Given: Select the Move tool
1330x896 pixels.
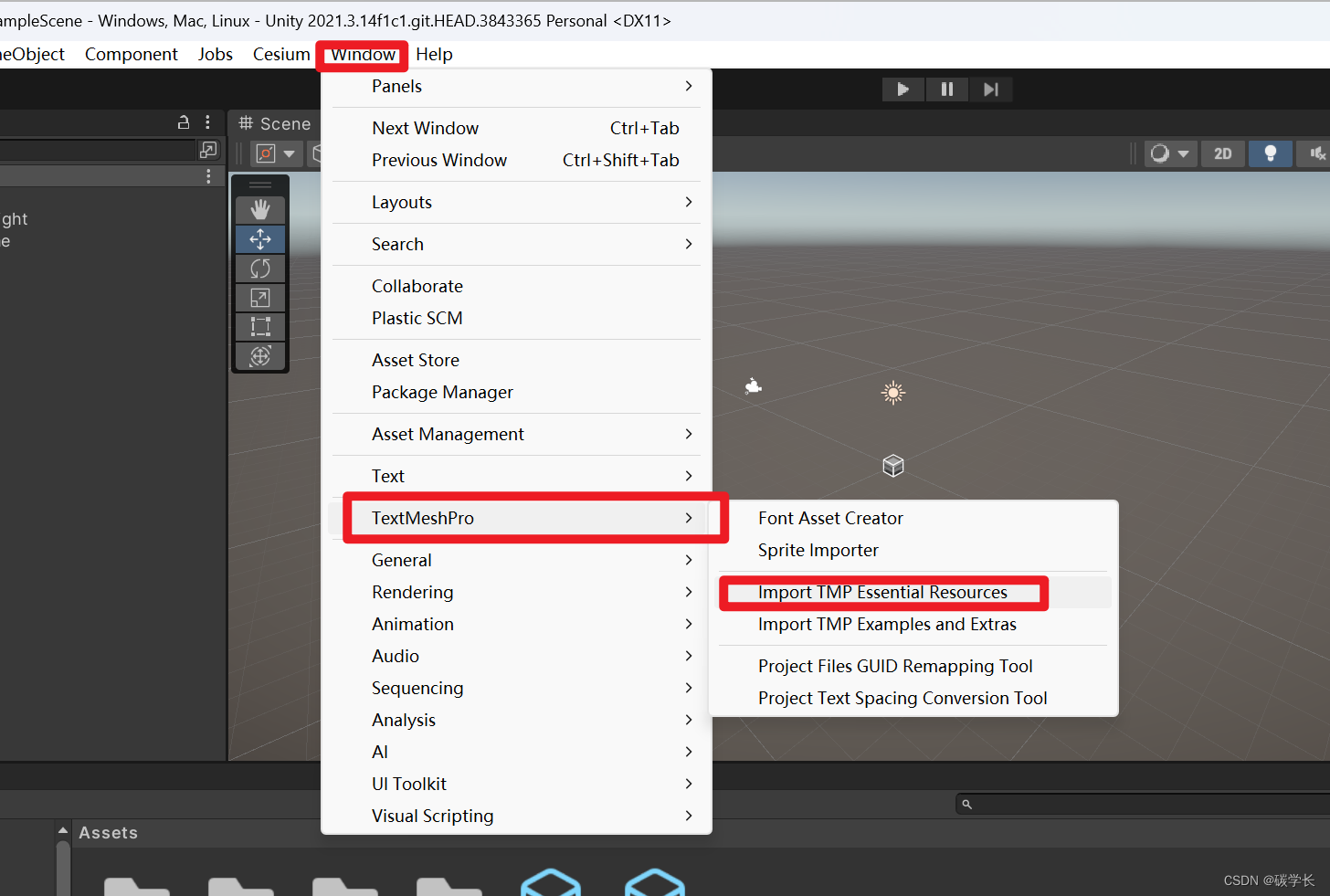Looking at the screenshot, I should [x=260, y=239].
